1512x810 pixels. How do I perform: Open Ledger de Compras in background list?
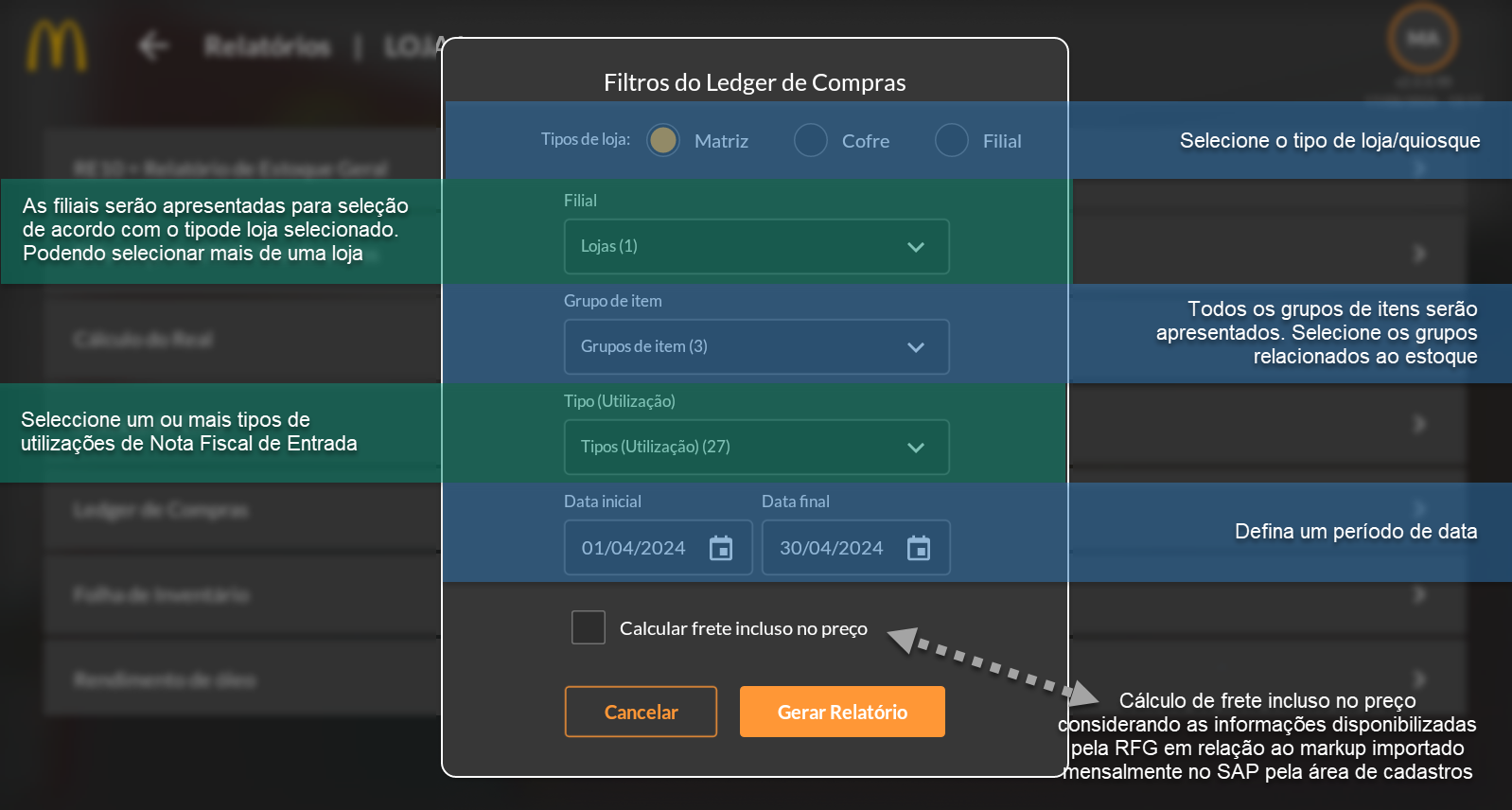[x=161, y=510]
